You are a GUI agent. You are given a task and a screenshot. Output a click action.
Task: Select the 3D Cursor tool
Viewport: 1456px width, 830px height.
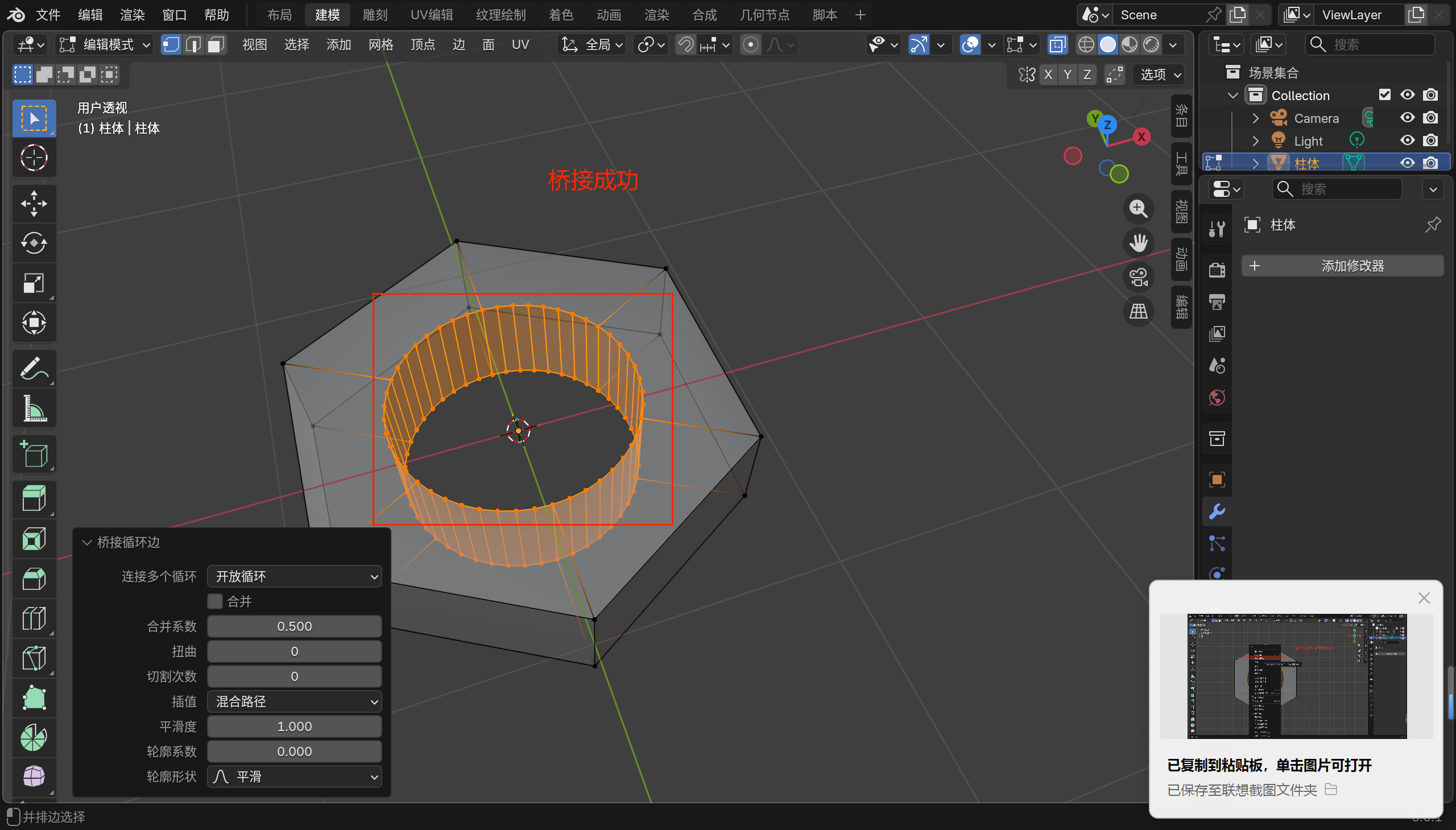coord(34,158)
